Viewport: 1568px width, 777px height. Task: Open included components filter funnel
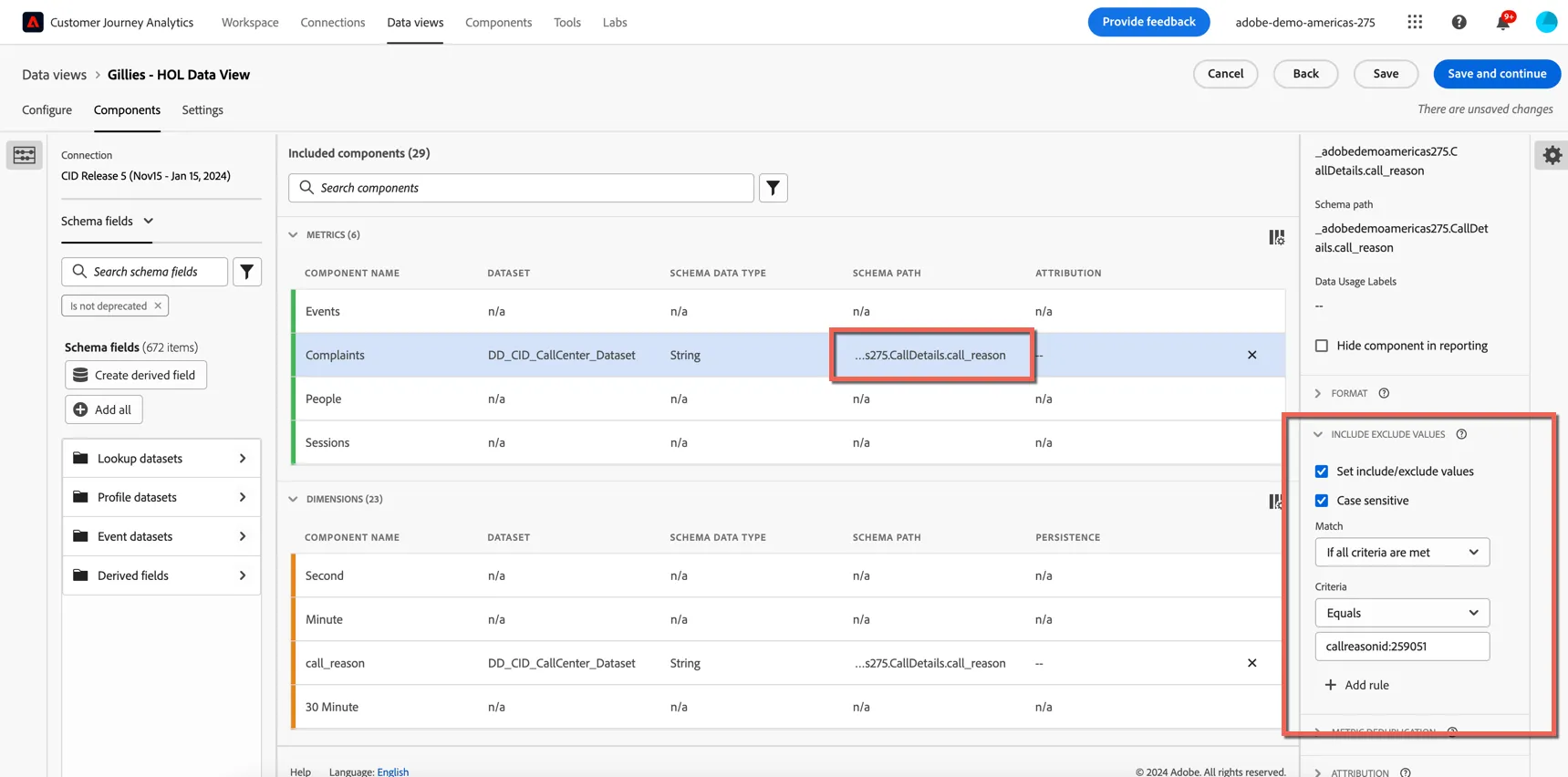point(774,188)
